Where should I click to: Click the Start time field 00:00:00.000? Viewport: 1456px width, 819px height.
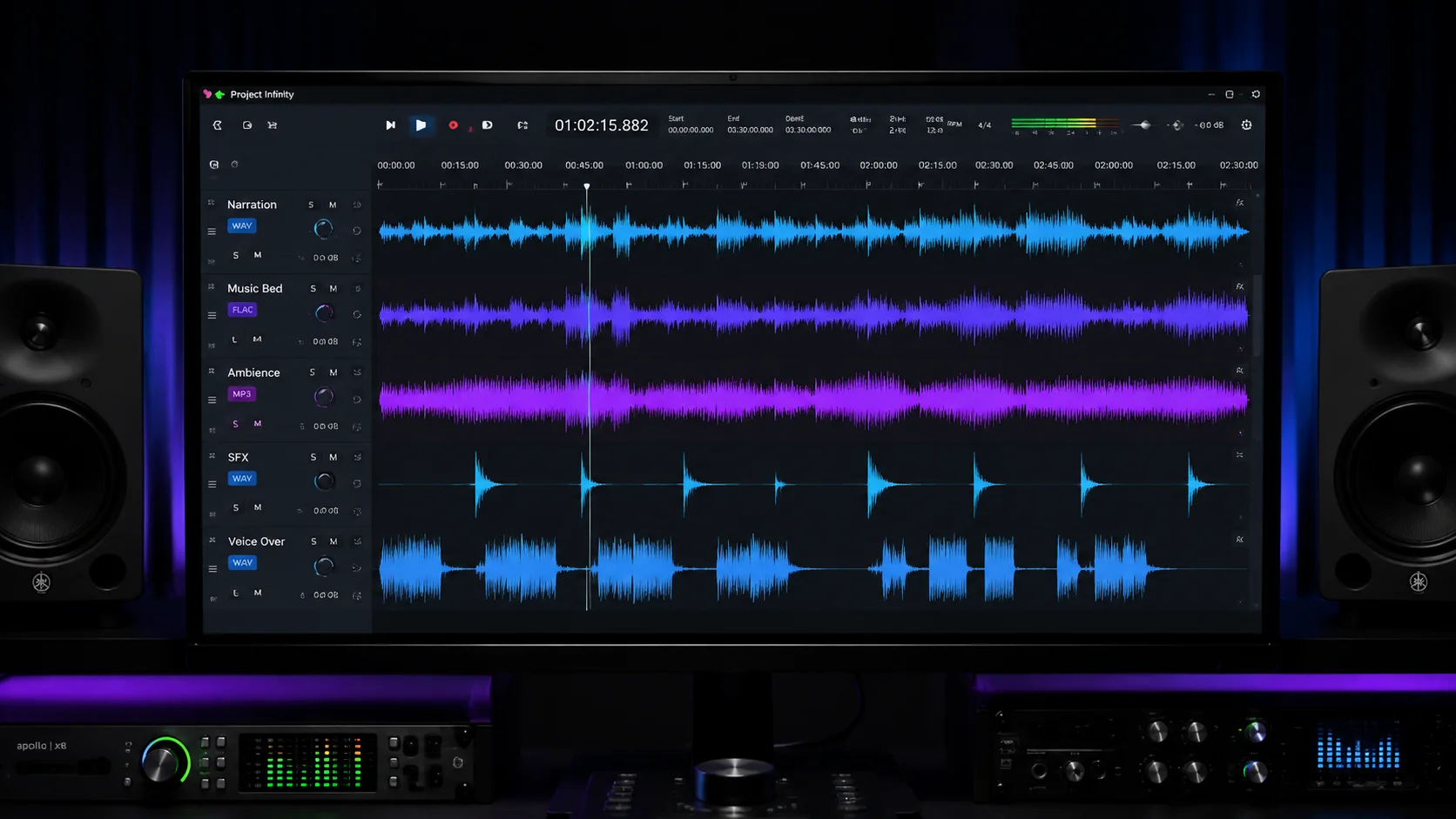pos(691,130)
